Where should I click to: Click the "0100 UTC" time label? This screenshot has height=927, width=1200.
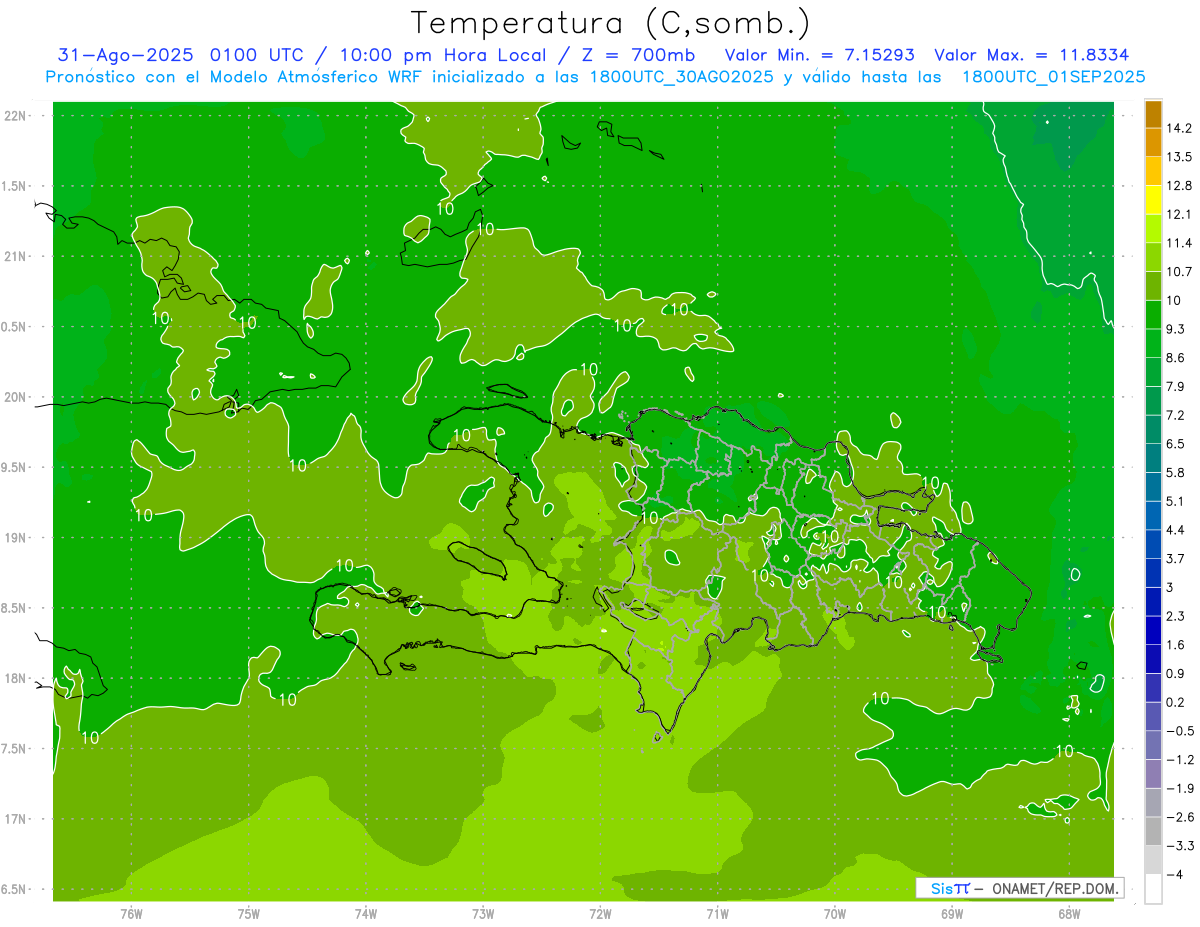256,55
